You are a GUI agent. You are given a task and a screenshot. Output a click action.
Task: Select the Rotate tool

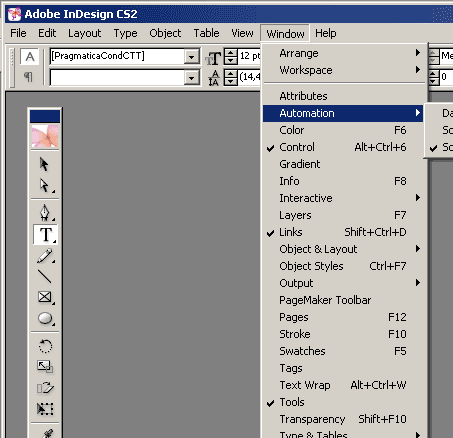[x=45, y=346]
